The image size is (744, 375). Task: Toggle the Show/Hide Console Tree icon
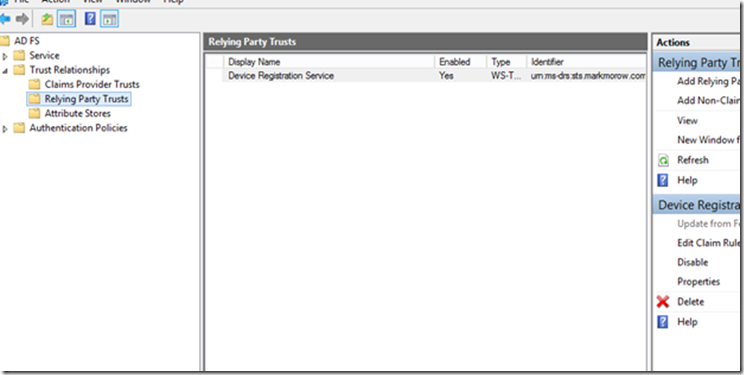tap(66, 19)
